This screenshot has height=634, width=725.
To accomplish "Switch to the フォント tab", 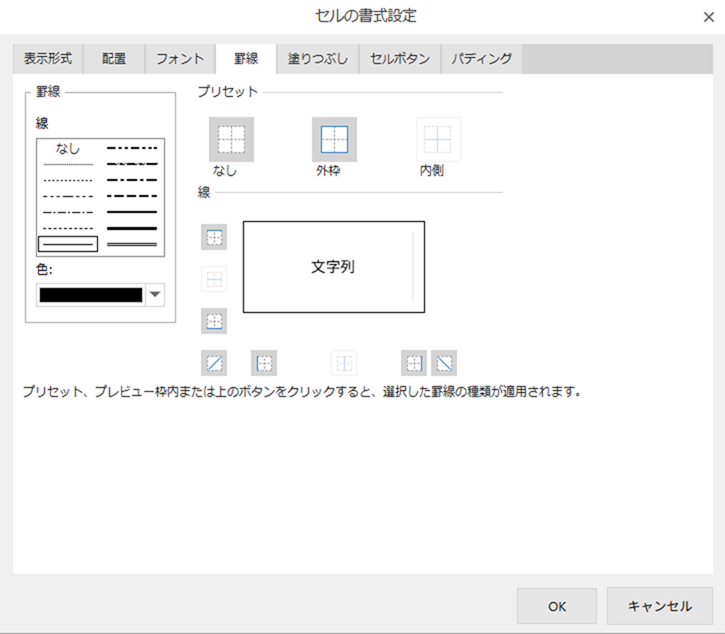I will coord(180,59).
